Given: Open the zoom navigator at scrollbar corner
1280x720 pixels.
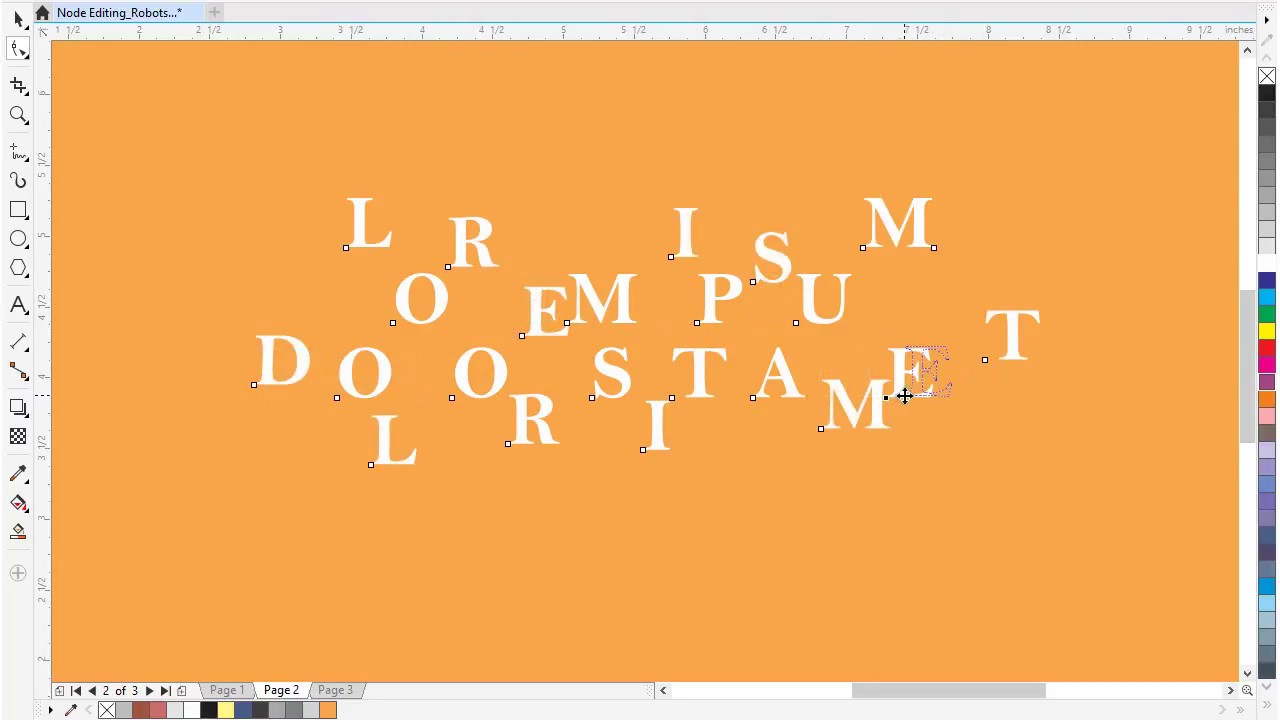Looking at the screenshot, I should (x=1247, y=690).
